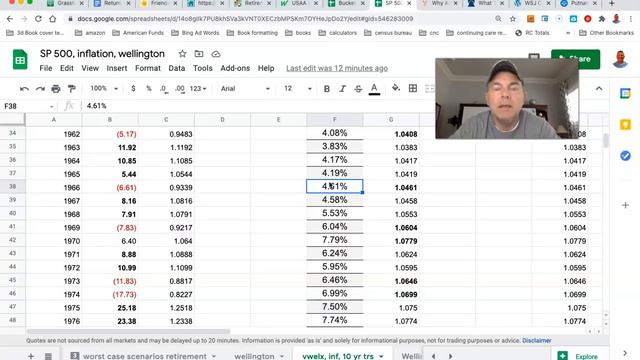Open worst case scenarios retirement tab menu

click(x=214, y=356)
